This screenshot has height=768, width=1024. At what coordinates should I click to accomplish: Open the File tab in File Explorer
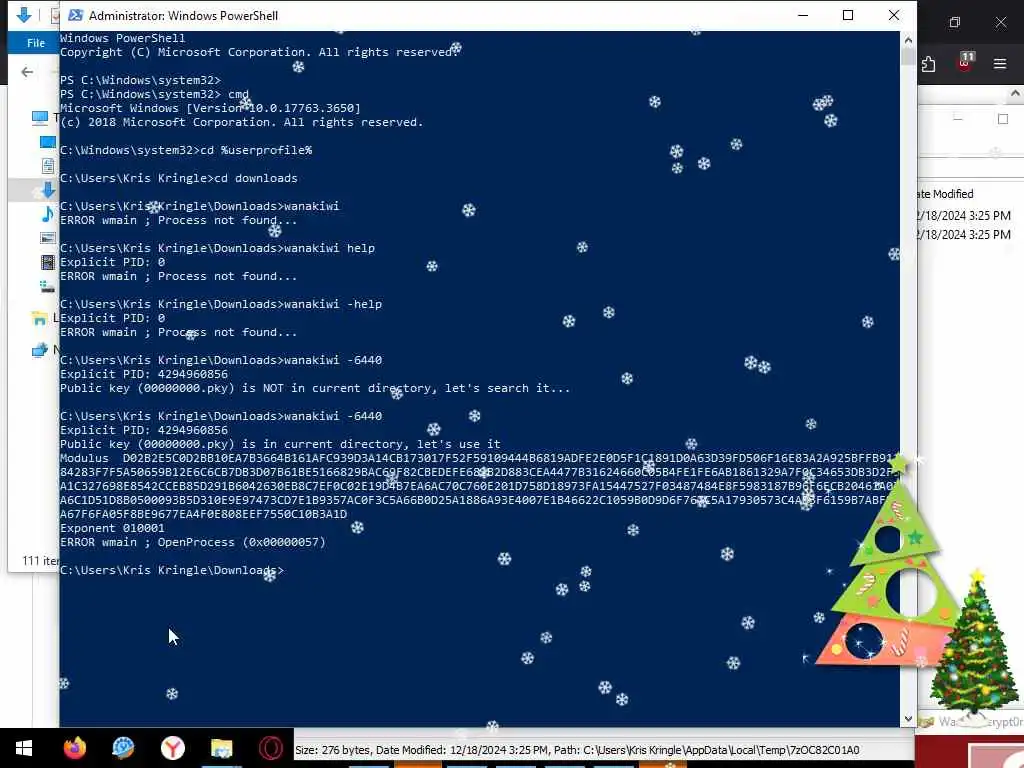(35, 43)
